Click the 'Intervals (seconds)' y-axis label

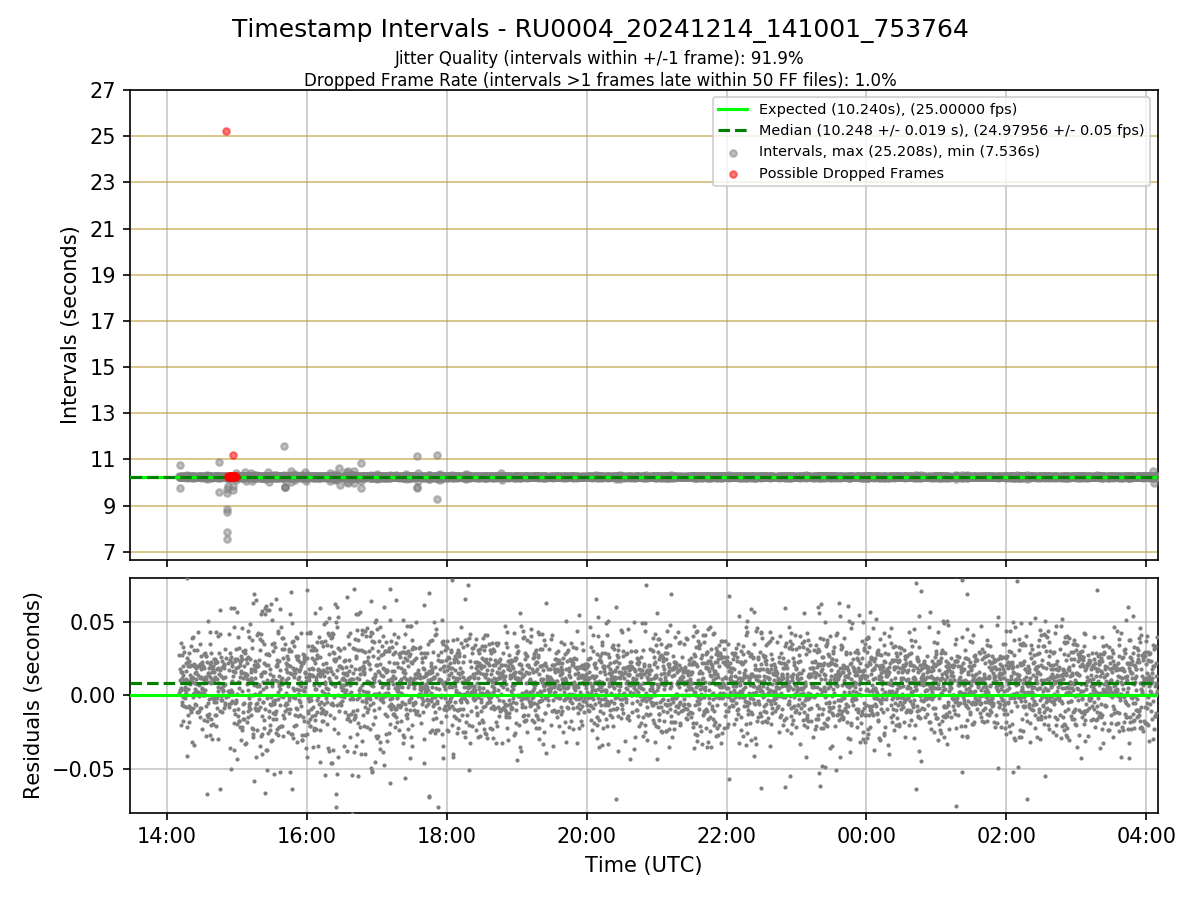coord(69,325)
